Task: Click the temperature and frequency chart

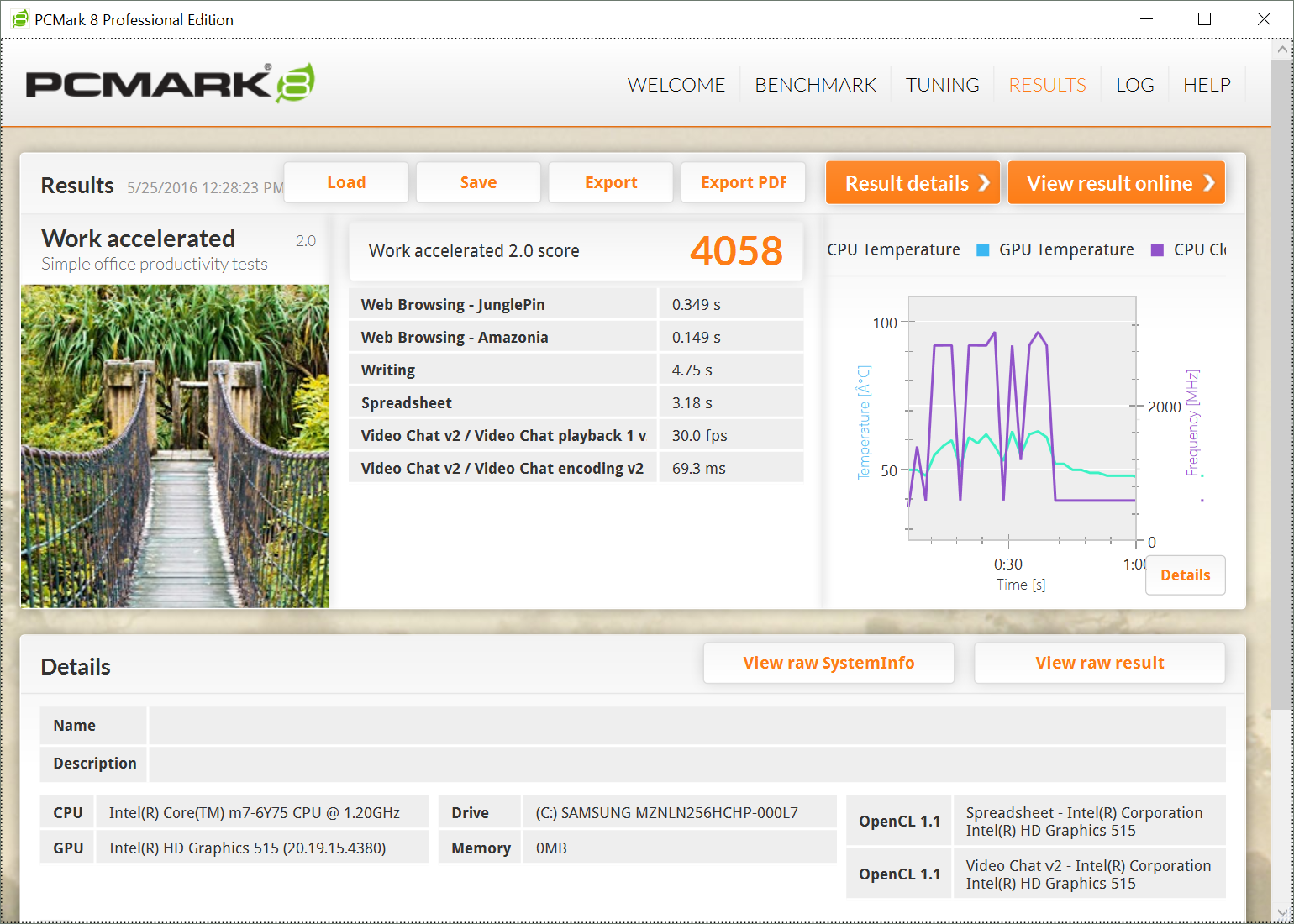Action: coord(1022,418)
